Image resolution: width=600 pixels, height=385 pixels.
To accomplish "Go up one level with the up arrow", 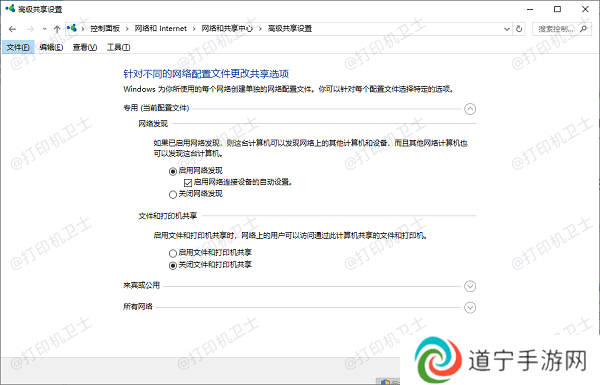I will tap(57, 29).
